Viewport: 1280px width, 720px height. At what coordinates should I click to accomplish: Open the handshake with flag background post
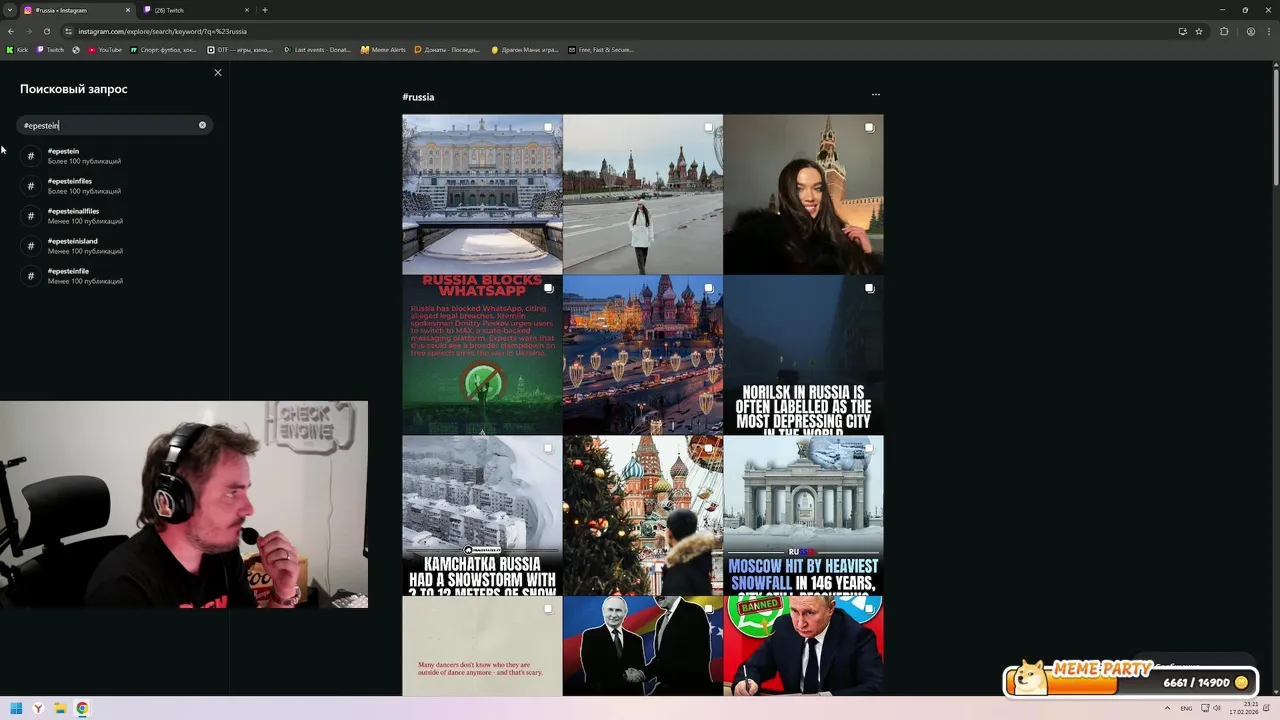coord(642,646)
